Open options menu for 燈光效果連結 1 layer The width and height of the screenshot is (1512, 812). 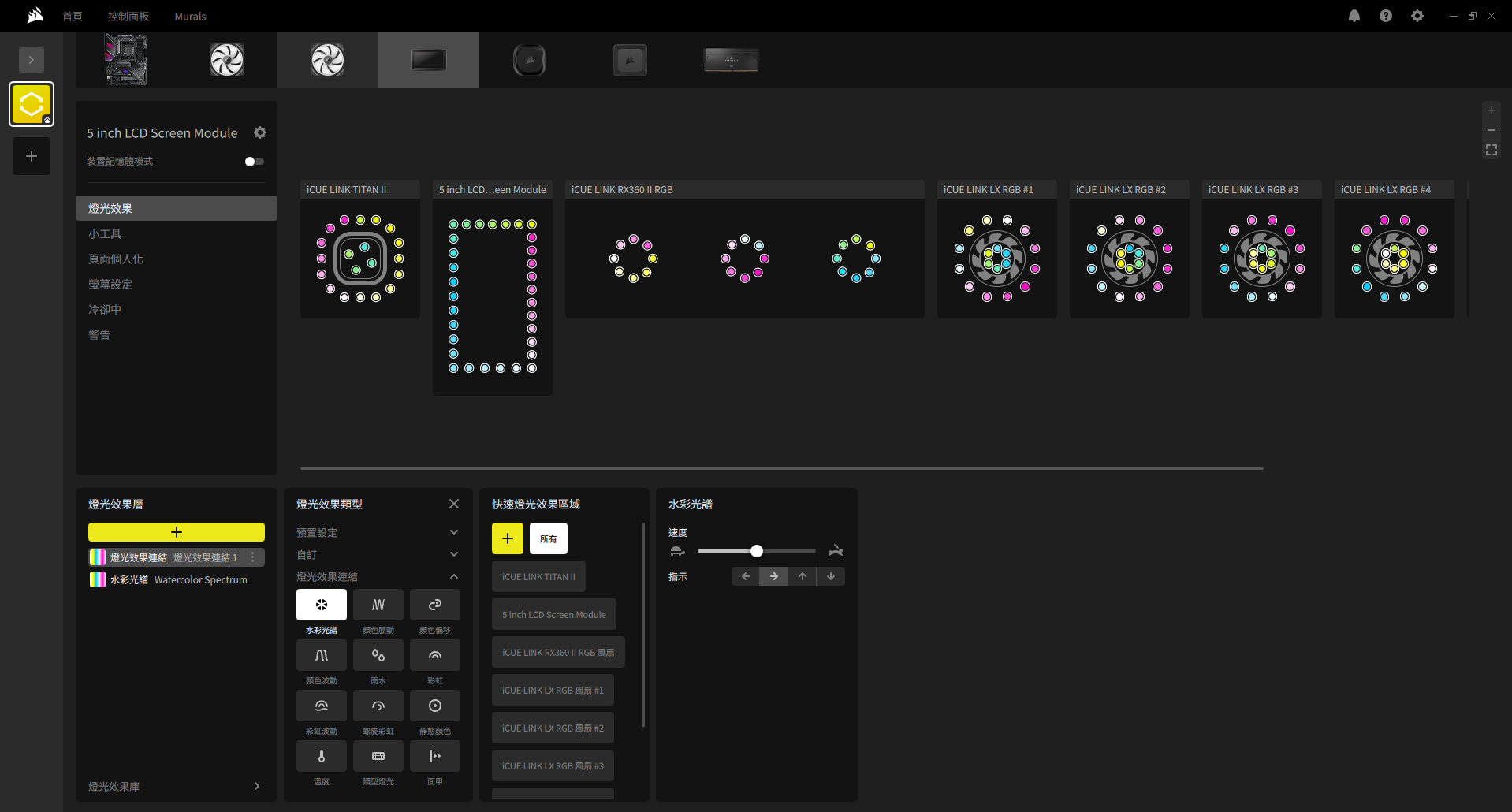[253, 557]
